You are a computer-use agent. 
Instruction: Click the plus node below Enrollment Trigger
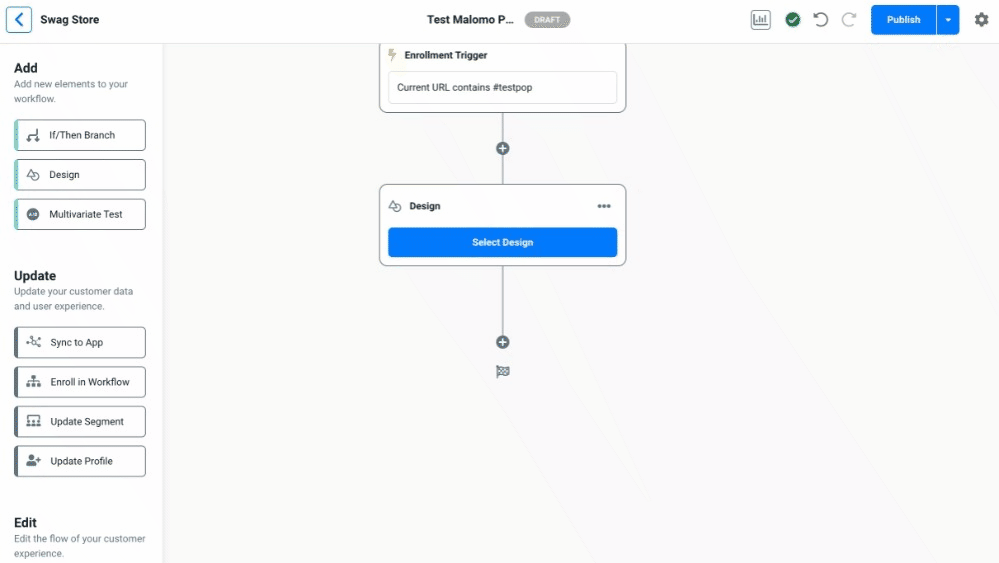503,148
